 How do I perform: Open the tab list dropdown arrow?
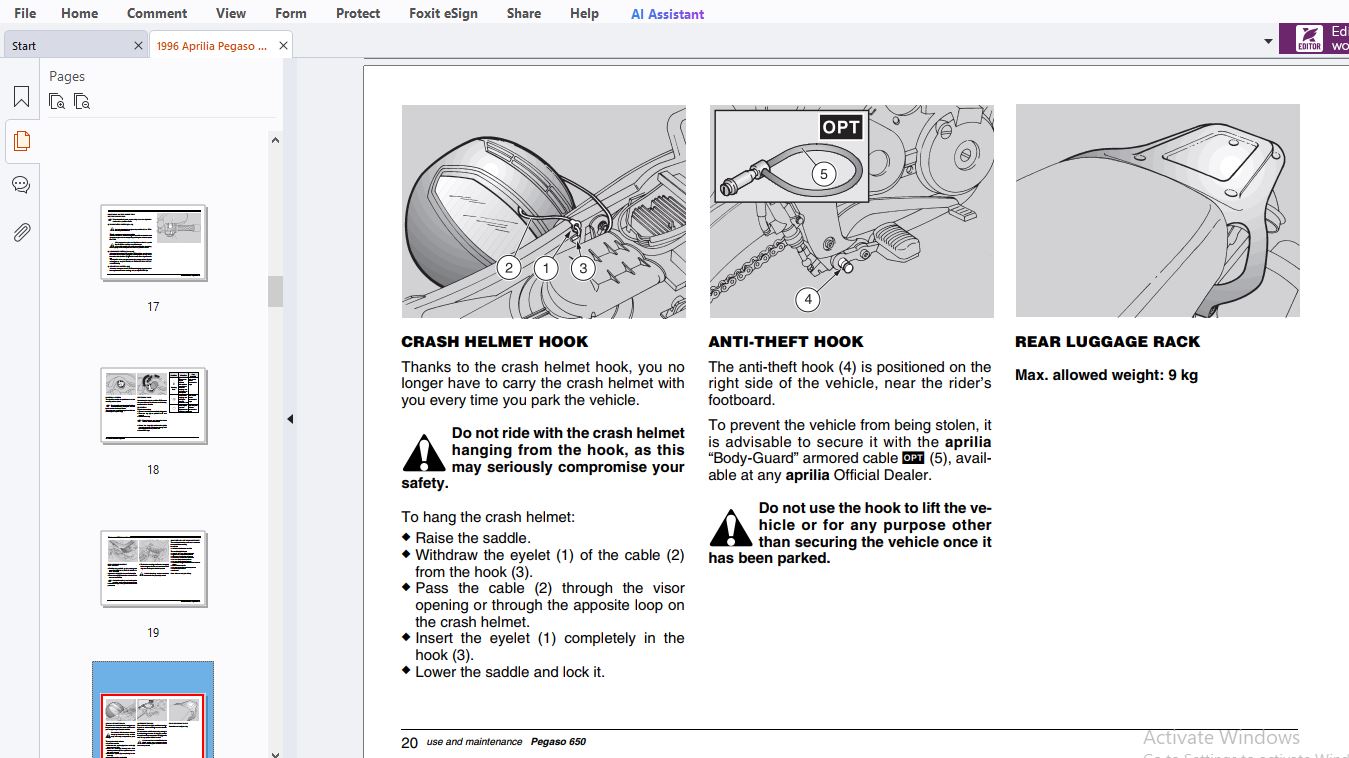click(x=1268, y=42)
